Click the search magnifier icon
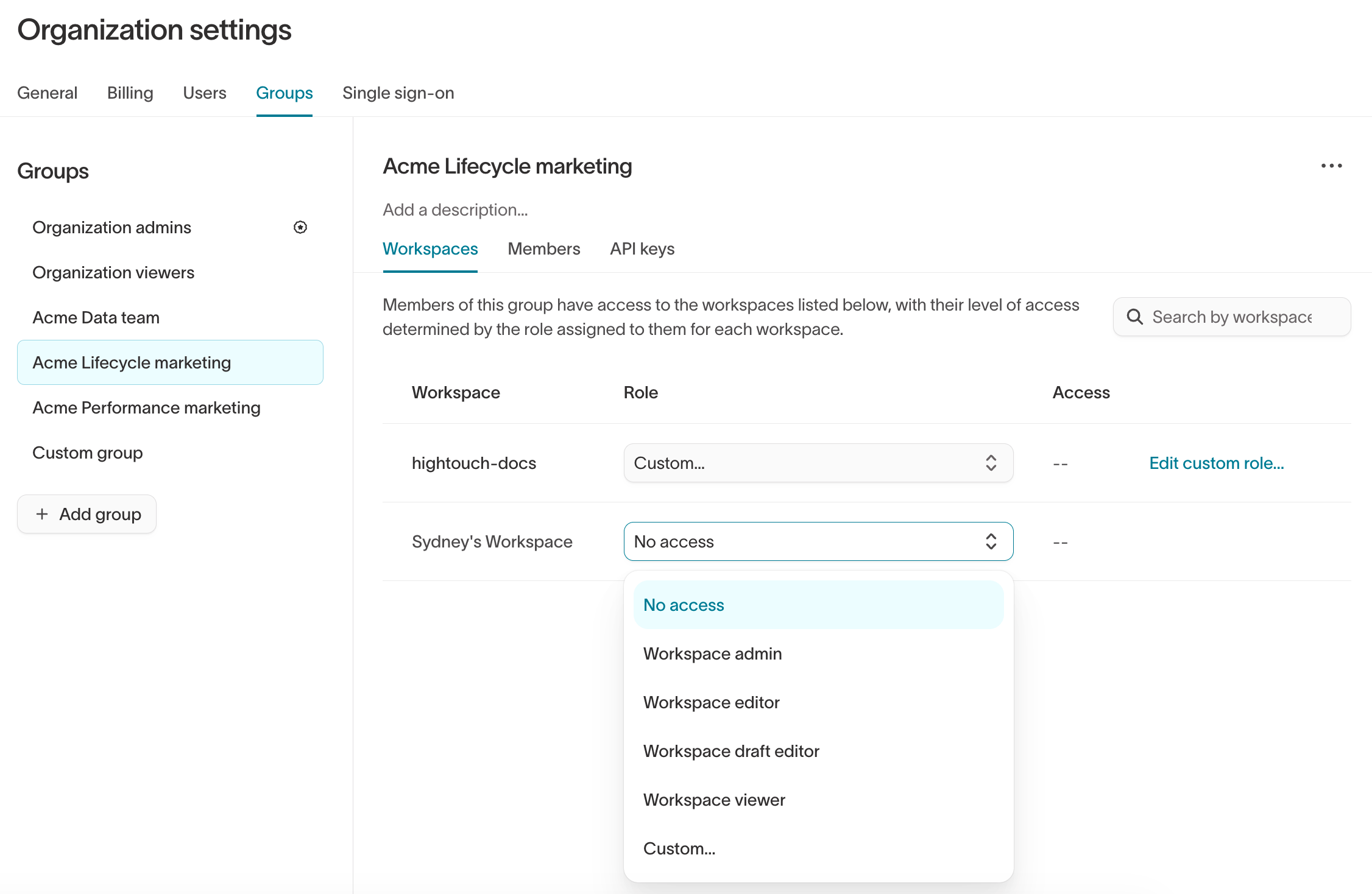Image resolution: width=1372 pixels, height=894 pixels. pyautogui.click(x=1134, y=317)
